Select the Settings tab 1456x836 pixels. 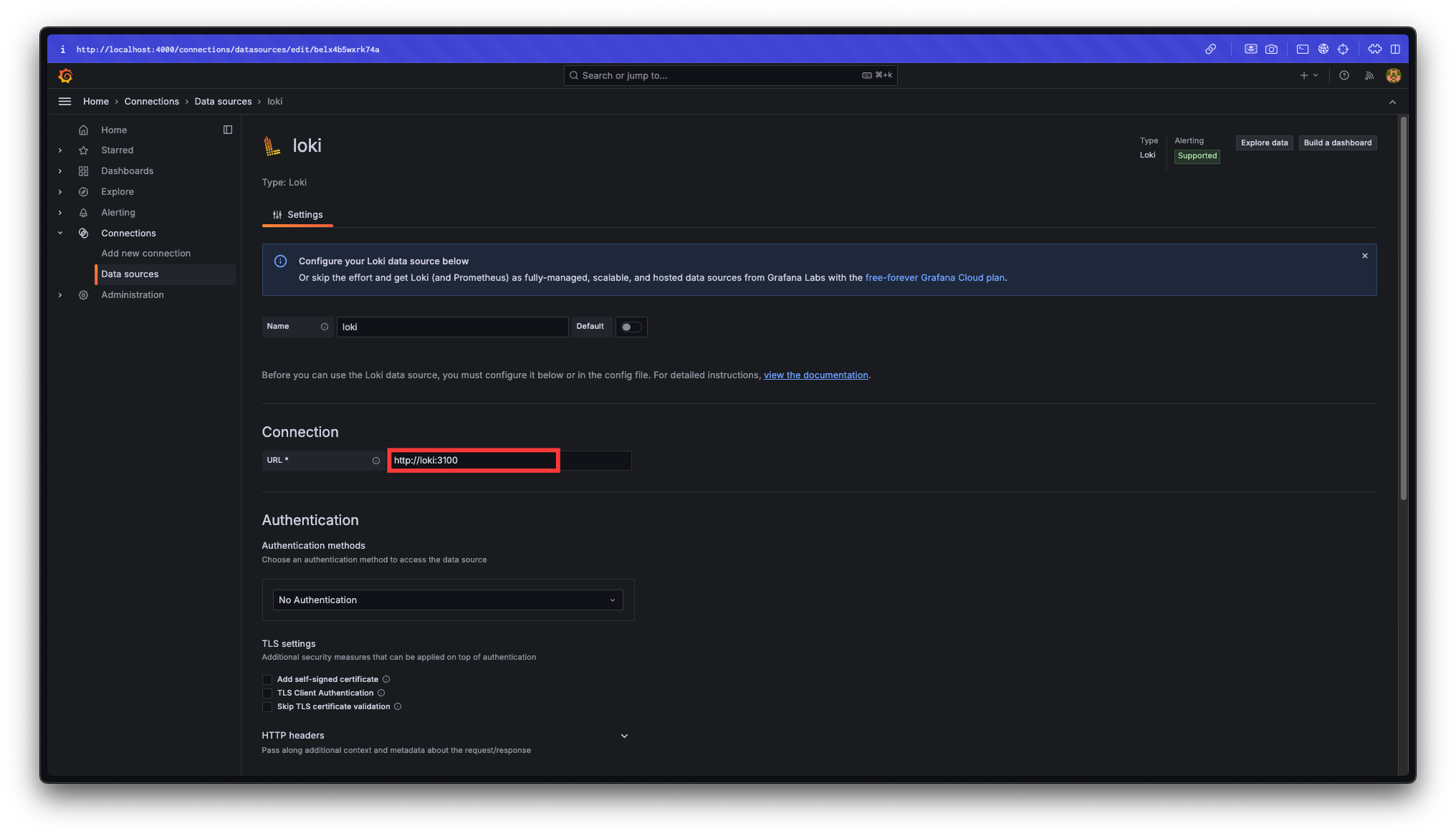pyautogui.click(x=297, y=215)
